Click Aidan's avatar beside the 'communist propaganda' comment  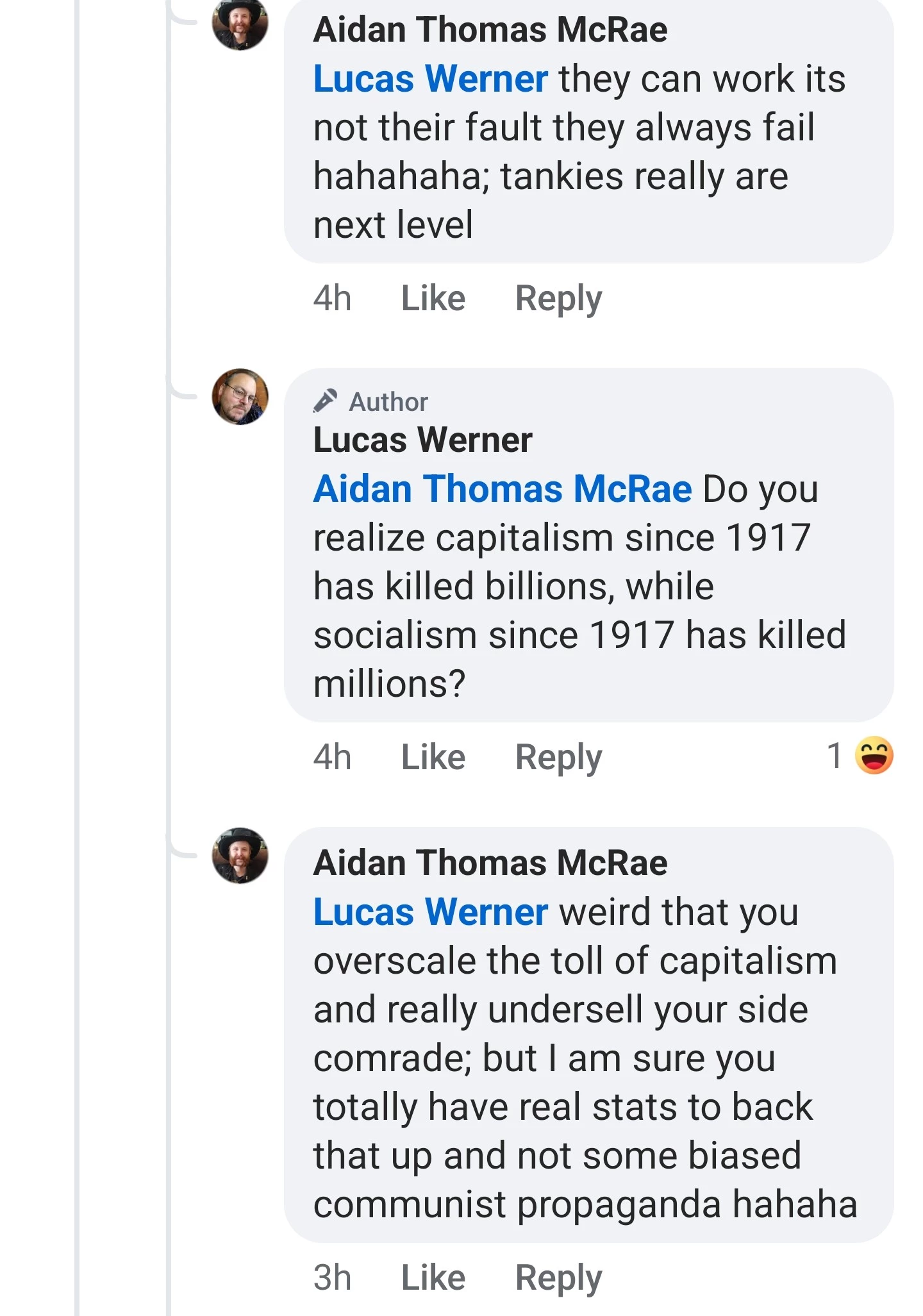pyautogui.click(x=240, y=856)
